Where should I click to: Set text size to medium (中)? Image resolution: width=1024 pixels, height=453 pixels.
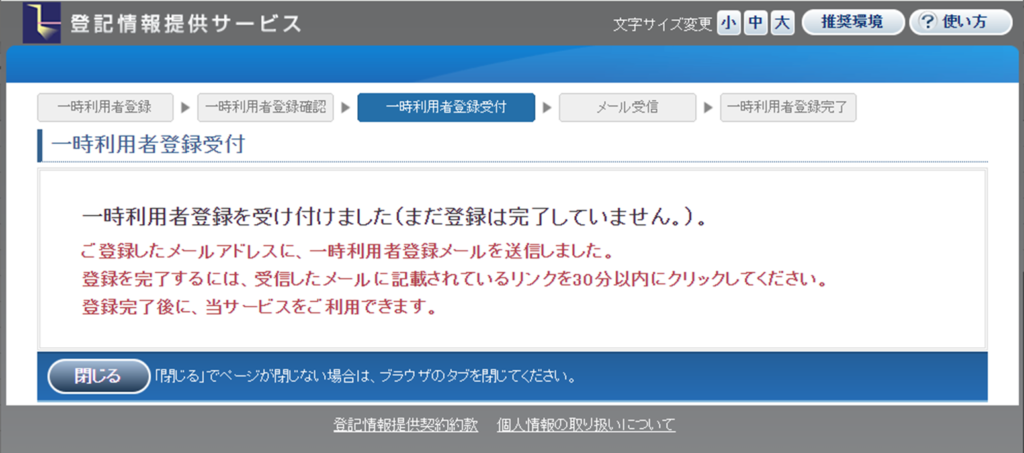coord(755,23)
